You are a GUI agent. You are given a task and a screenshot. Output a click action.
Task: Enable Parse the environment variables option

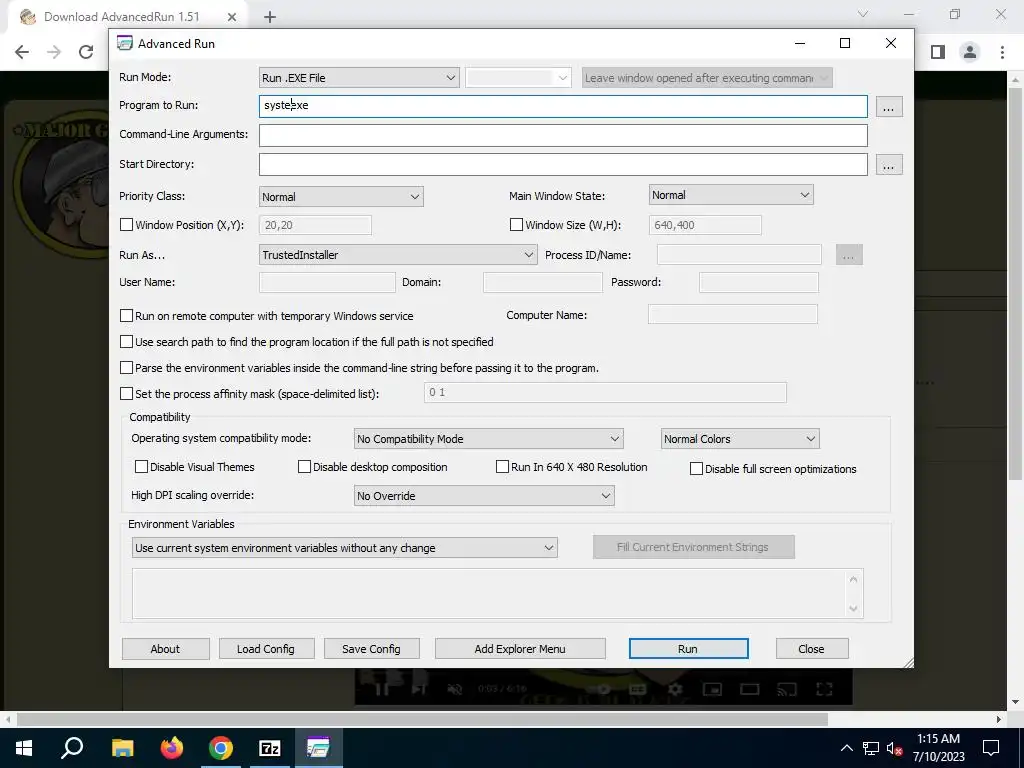(x=127, y=368)
